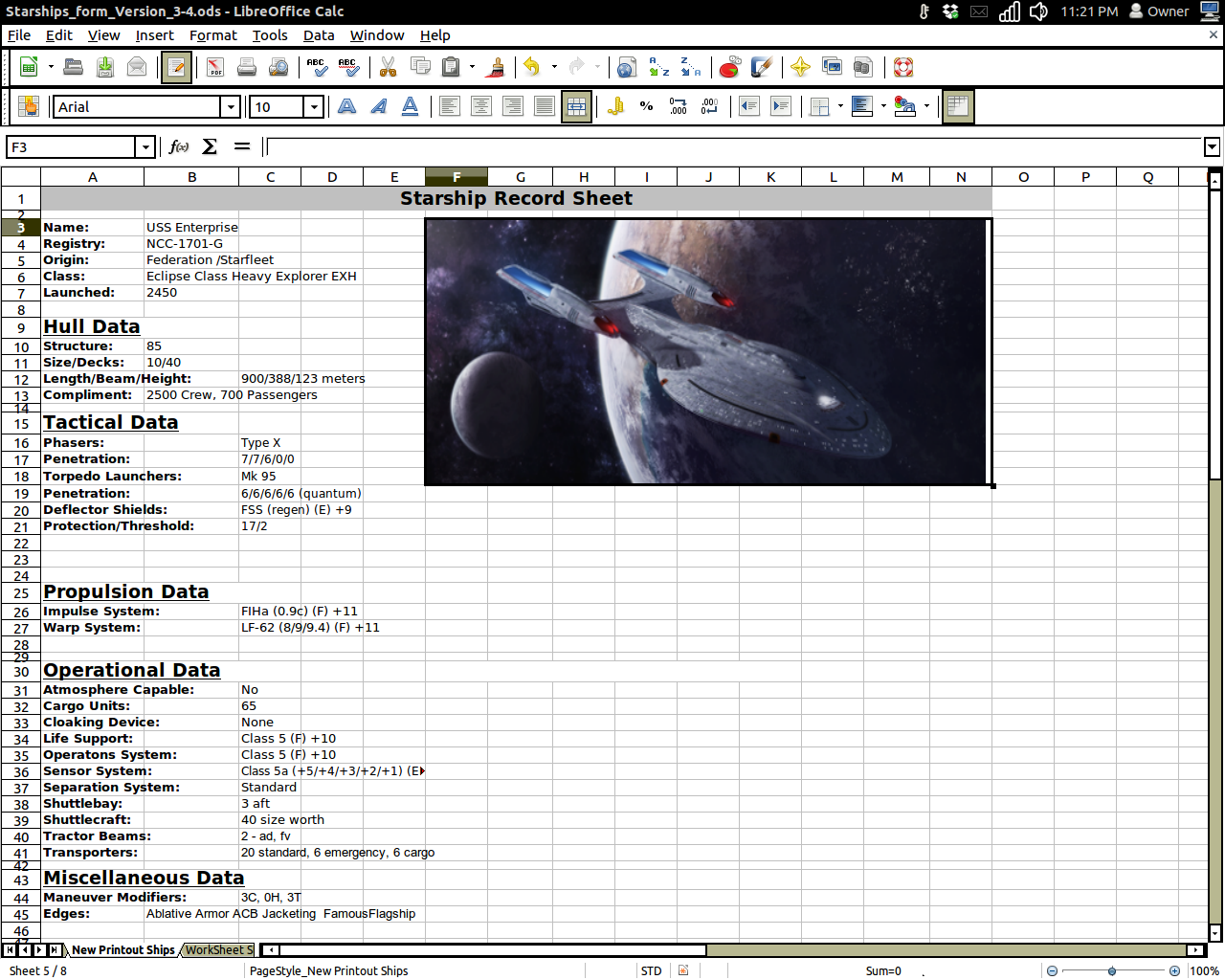1225x980 pixels.
Task: Toggle Bold formatting
Action: tap(346, 106)
